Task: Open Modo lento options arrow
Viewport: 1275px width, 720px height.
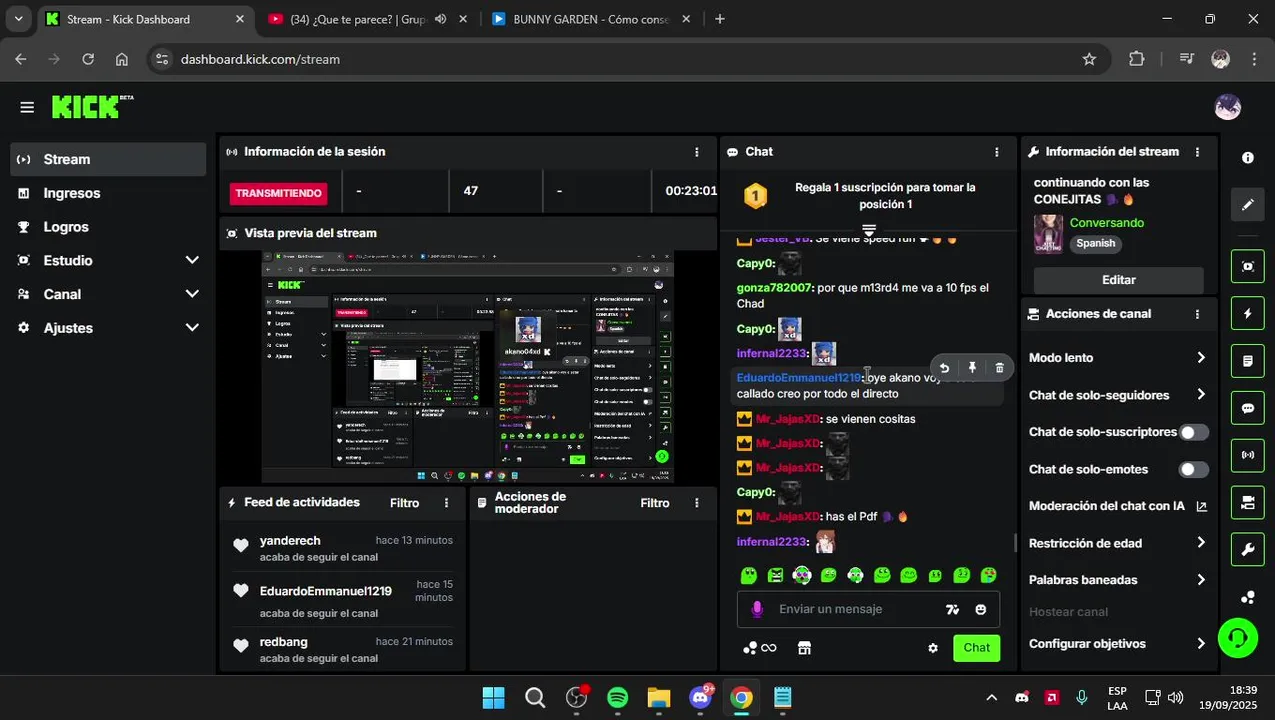Action: point(1201,358)
